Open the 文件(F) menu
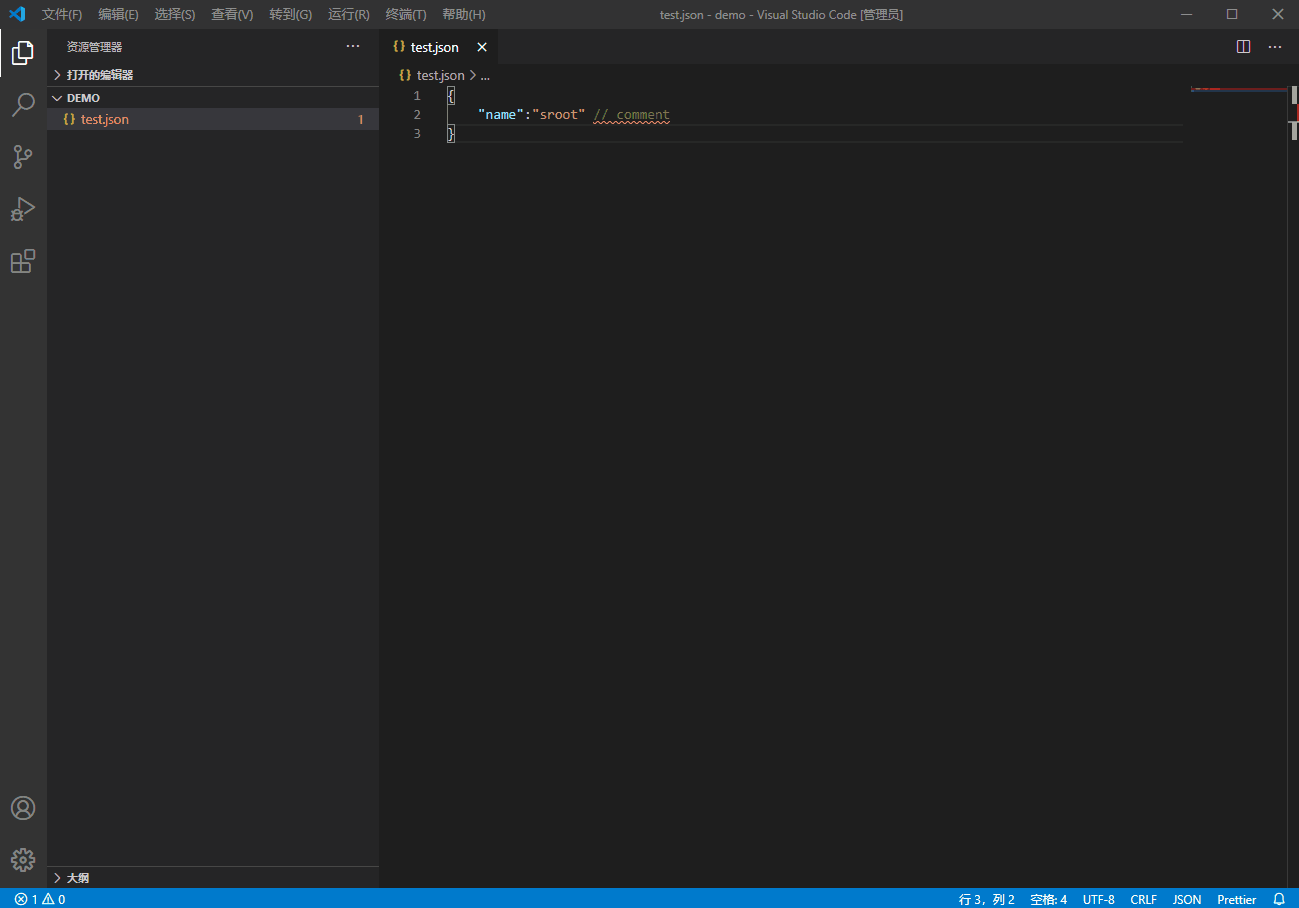This screenshot has width=1299, height=908. click(62, 14)
